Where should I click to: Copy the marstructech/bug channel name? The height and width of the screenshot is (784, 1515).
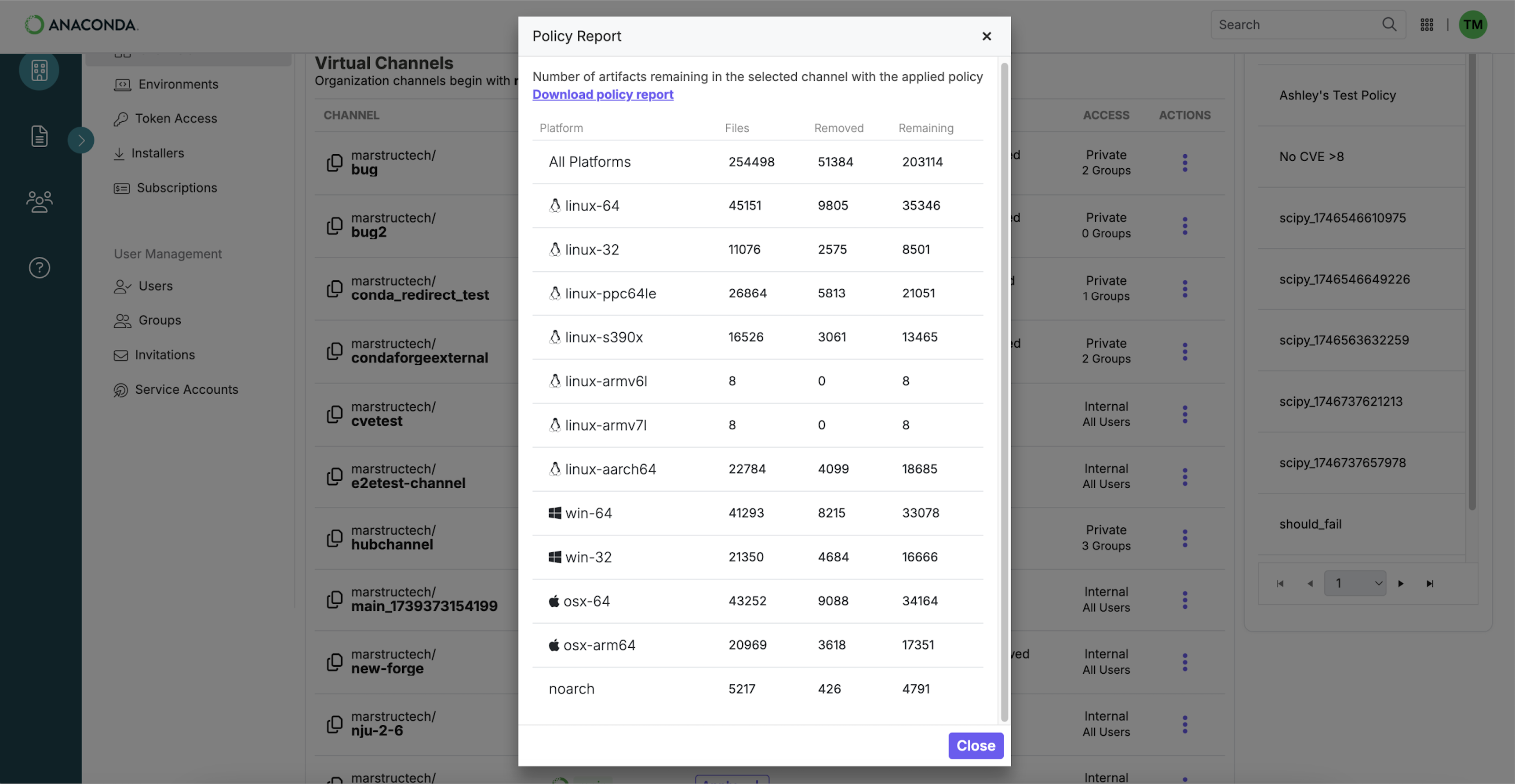coord(335,163)
